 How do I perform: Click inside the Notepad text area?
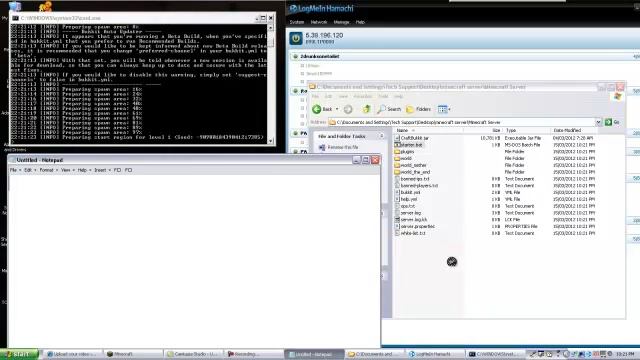click(x=194, y=261)
